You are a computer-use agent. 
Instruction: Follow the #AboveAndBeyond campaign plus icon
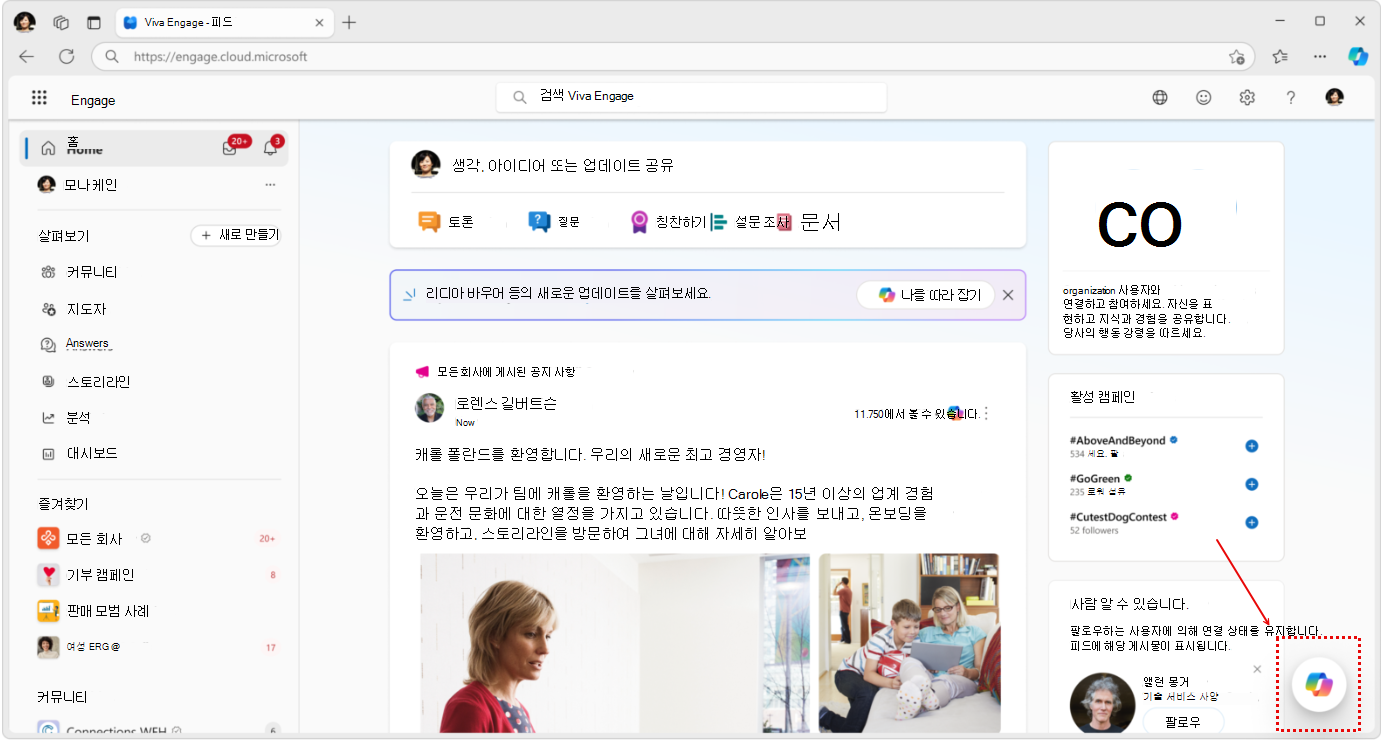click(x=1251, y=446)
